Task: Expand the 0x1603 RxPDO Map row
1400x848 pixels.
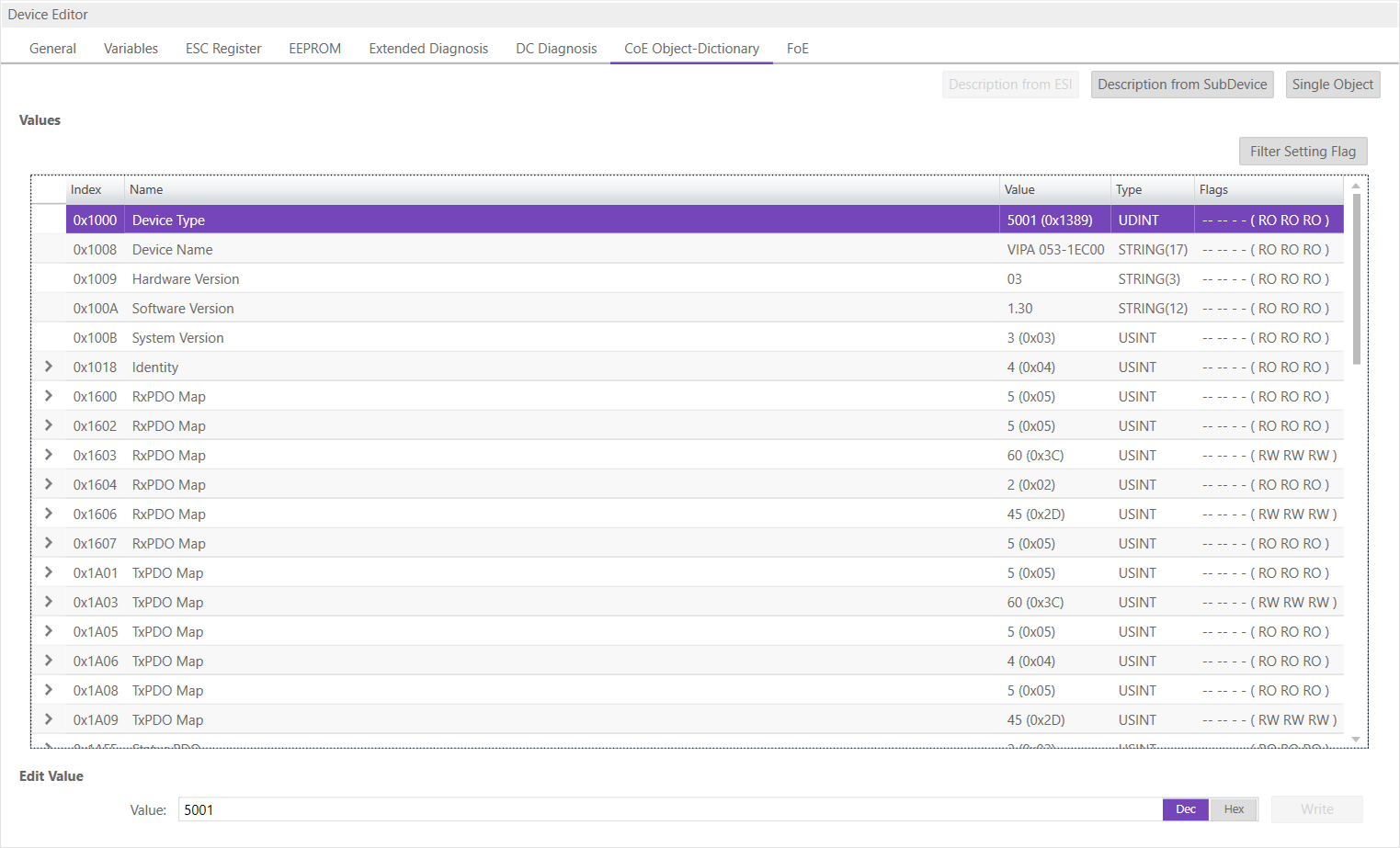Action: (49, 455)
